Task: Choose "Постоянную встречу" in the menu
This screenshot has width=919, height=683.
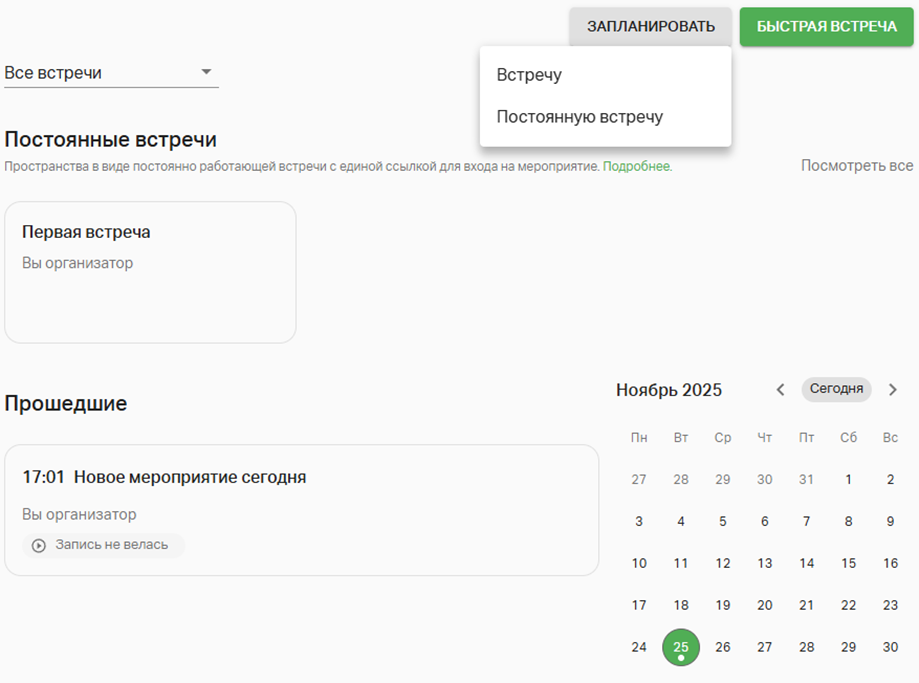Action: pyautogui.click(x=580, y=117)
